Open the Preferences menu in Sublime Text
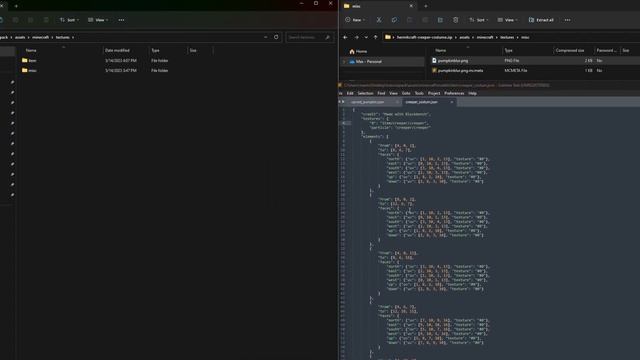 [454, 93]
